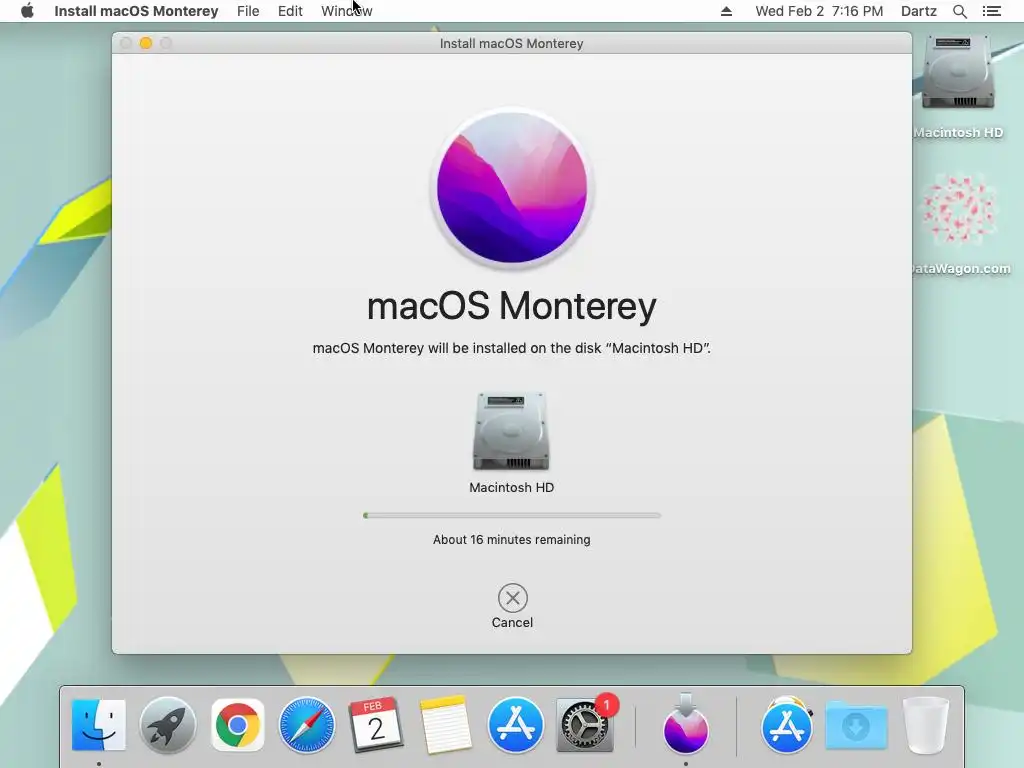Open Spotlight search magnifier
The width and height of the screenshot is (1024, 768).
(x=959, y=11)
